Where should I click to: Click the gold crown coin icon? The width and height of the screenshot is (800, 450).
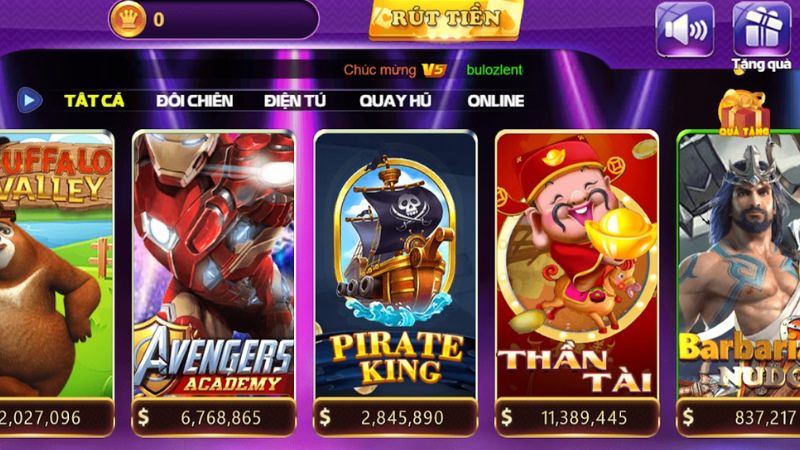coord(128,19)
